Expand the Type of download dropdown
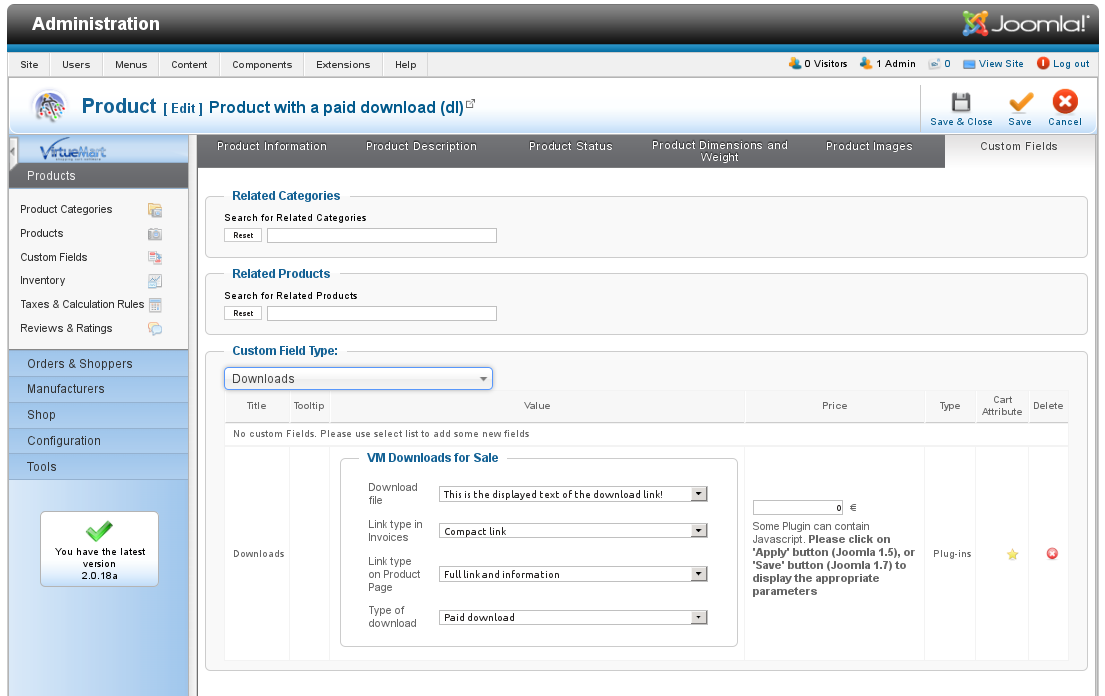Image resolution: width=1105 pixels, height=696 pixels. tap(573, 618)
